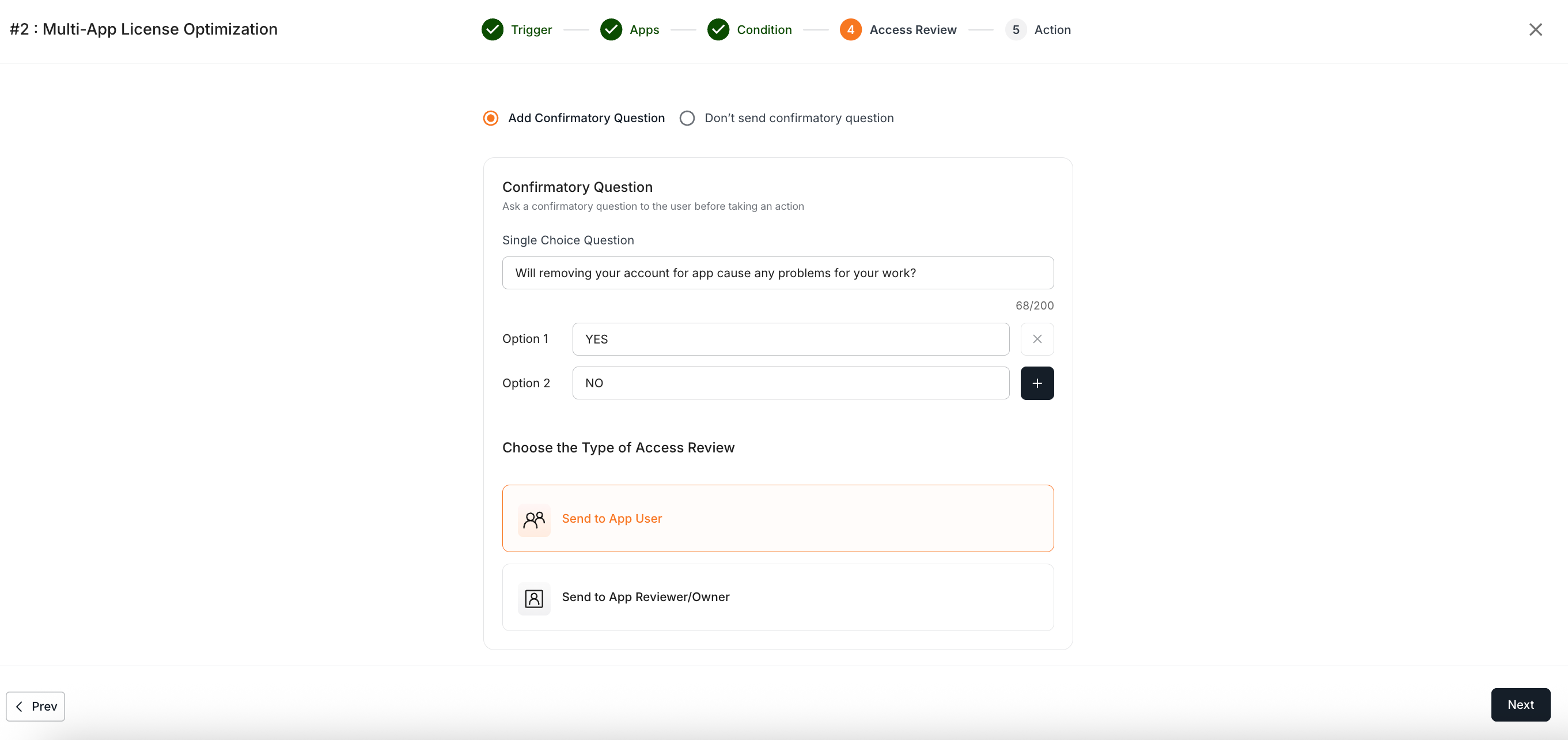Close the workflow editor with X
This screenshot has height=740, width=1568.
click(x=1535, y=29)
